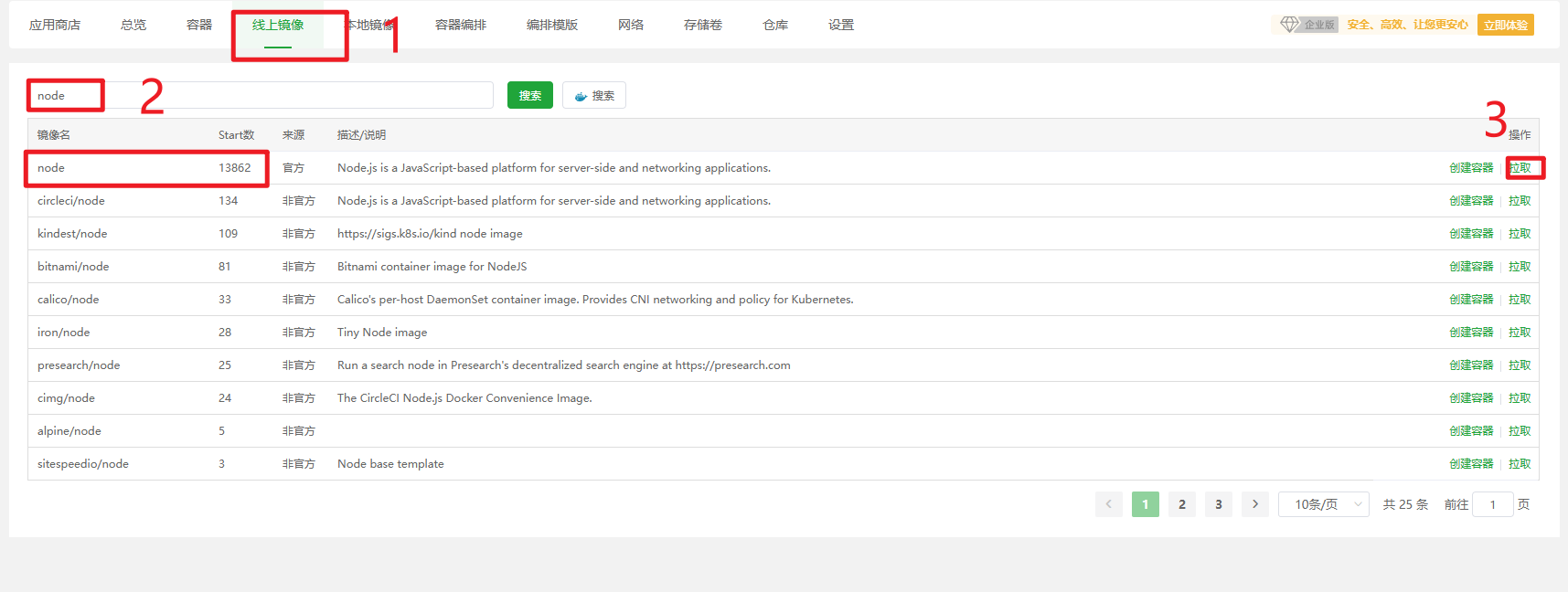Pull the official node image
This screenshot has height=592, width=1568.
point(1520,168)
